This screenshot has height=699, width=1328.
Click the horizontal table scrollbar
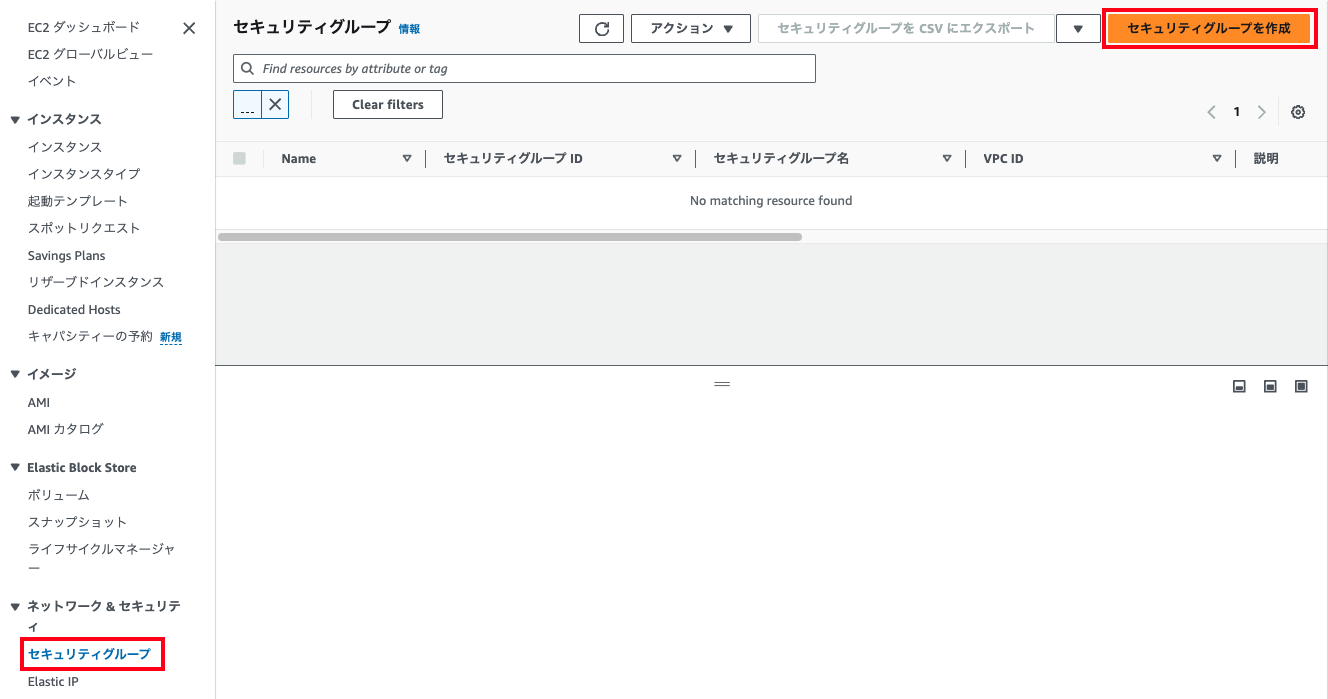point(509,237)
